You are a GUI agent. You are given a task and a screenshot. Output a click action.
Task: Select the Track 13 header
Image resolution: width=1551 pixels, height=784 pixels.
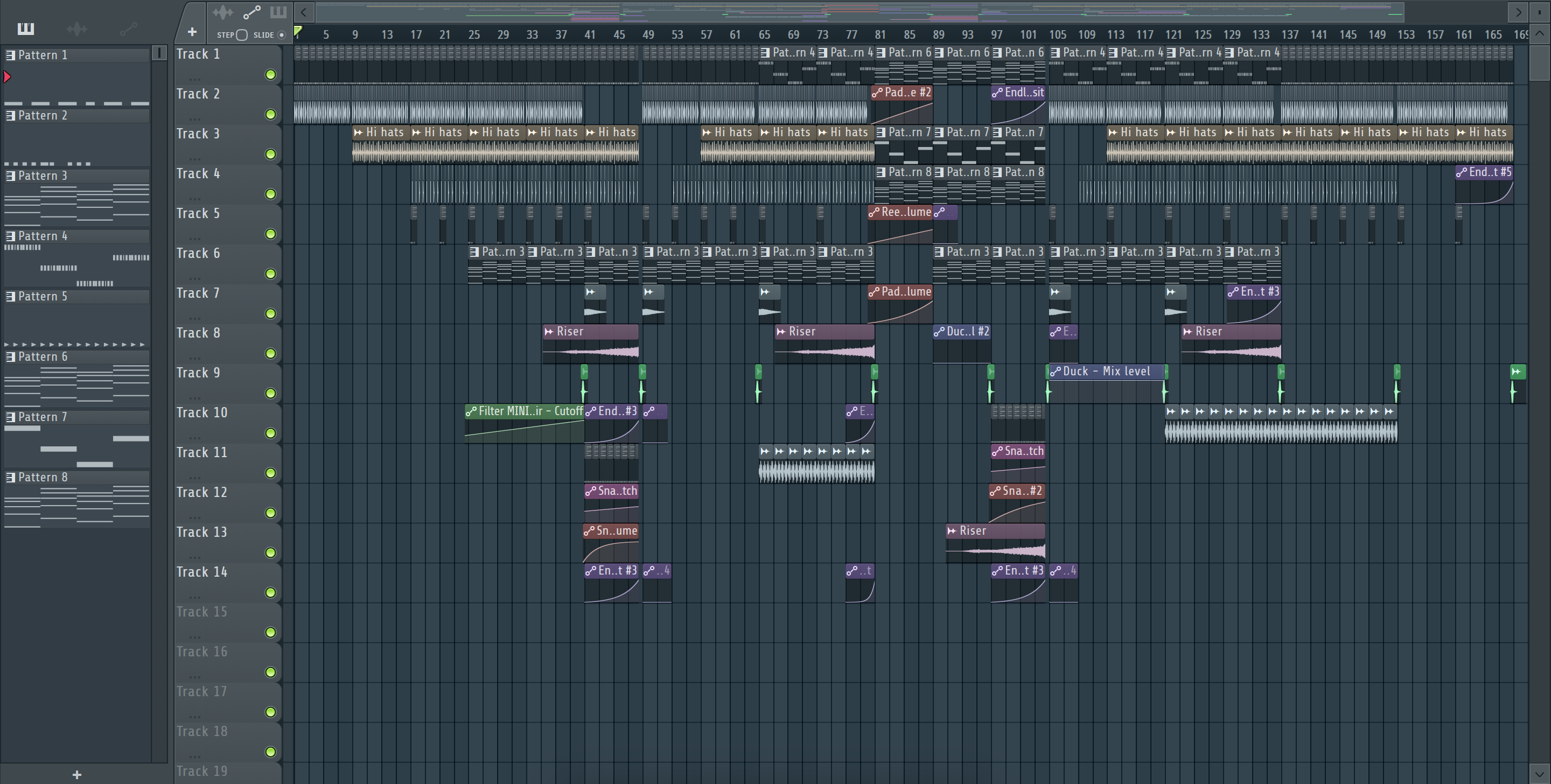coord(228,543)
